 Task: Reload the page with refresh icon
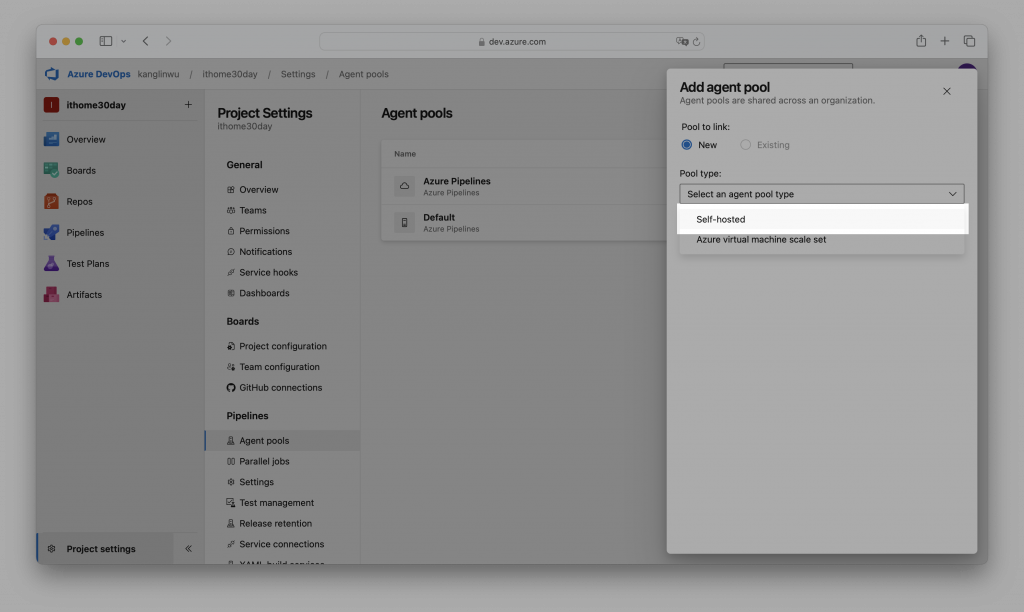[696, 42]
